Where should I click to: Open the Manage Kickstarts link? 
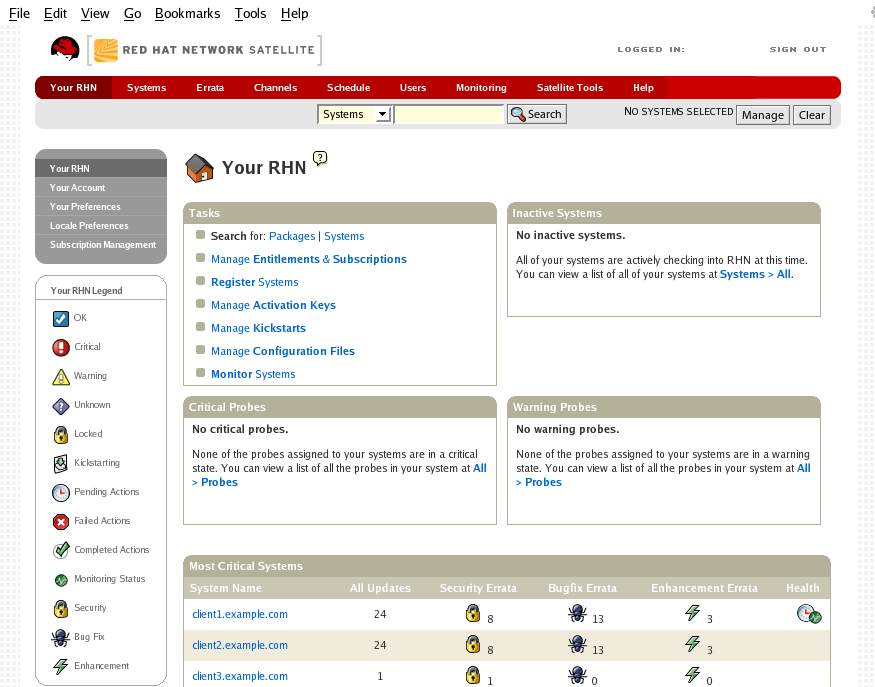[258, 328]
